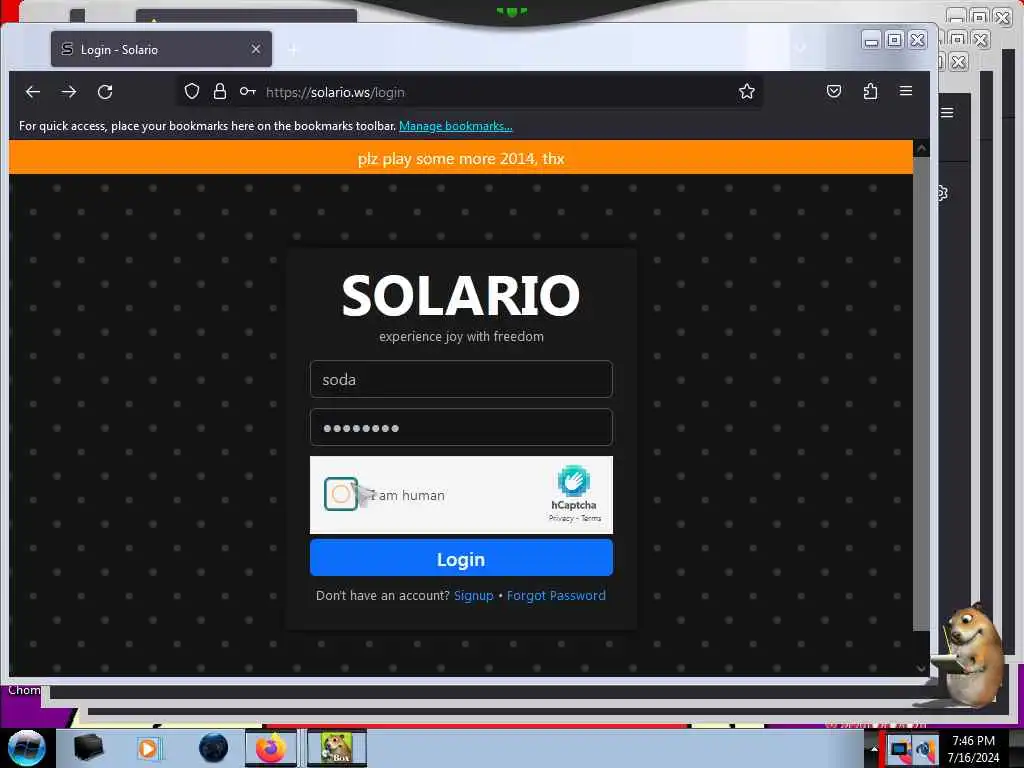Open the Extensions puzzle icon
Viewport: 1024px width, 768px height.
pos(871,91)
